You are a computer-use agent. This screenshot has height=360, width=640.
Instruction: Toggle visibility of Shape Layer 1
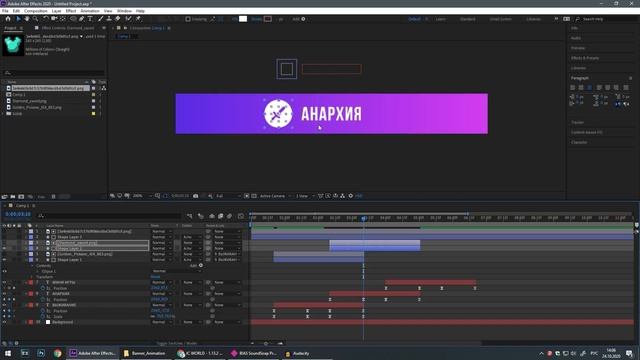coord(4,260)
